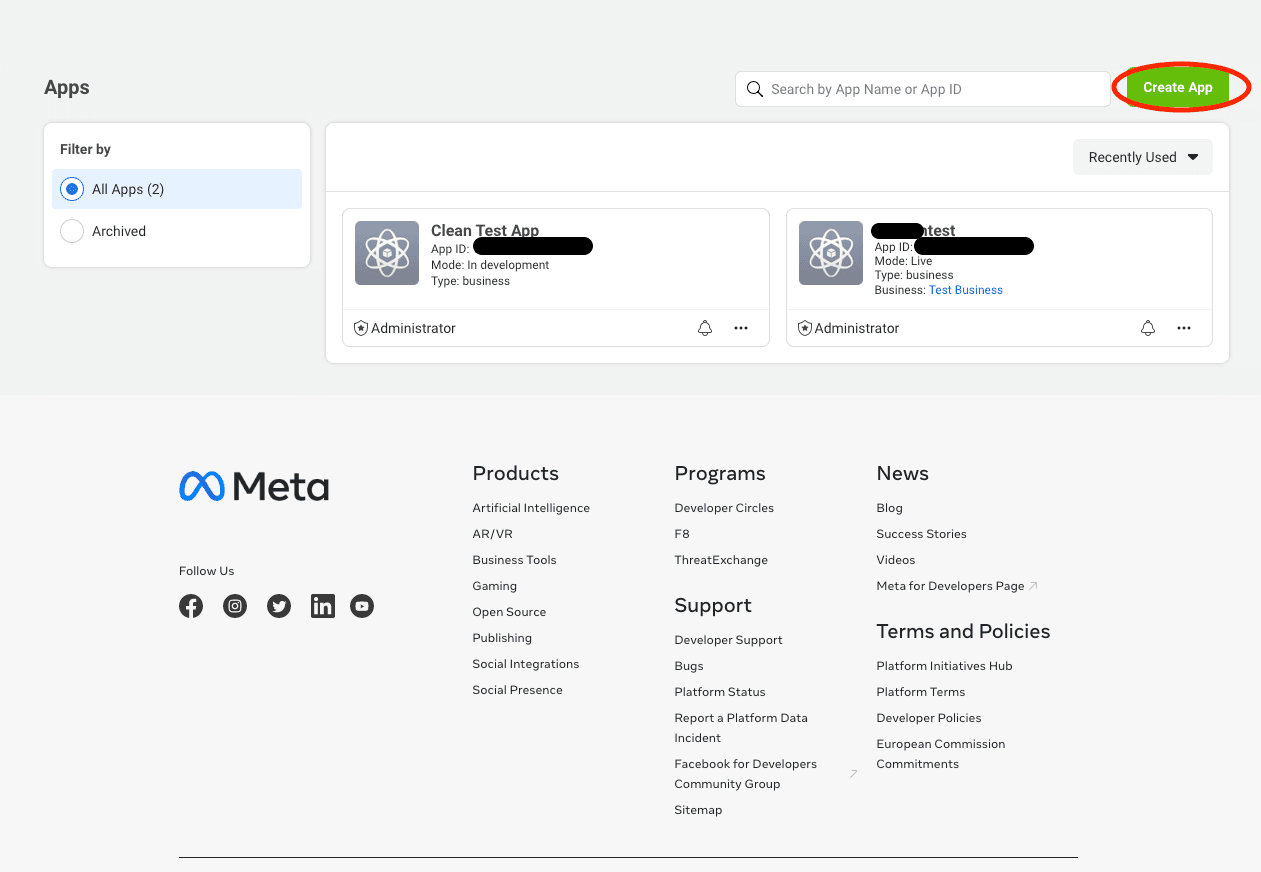Click the Facebook follow icon
The width and height of the screenshot is (1261, 872).
pyautogui.click(x=191, y=606)
